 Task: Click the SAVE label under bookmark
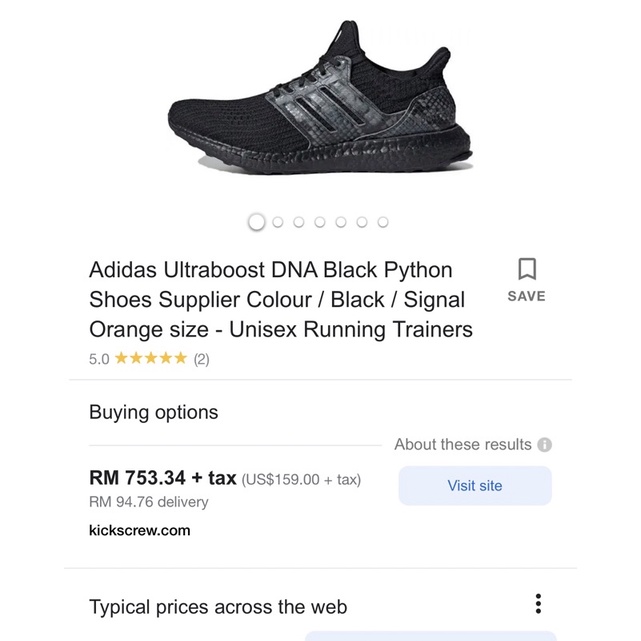527,296
